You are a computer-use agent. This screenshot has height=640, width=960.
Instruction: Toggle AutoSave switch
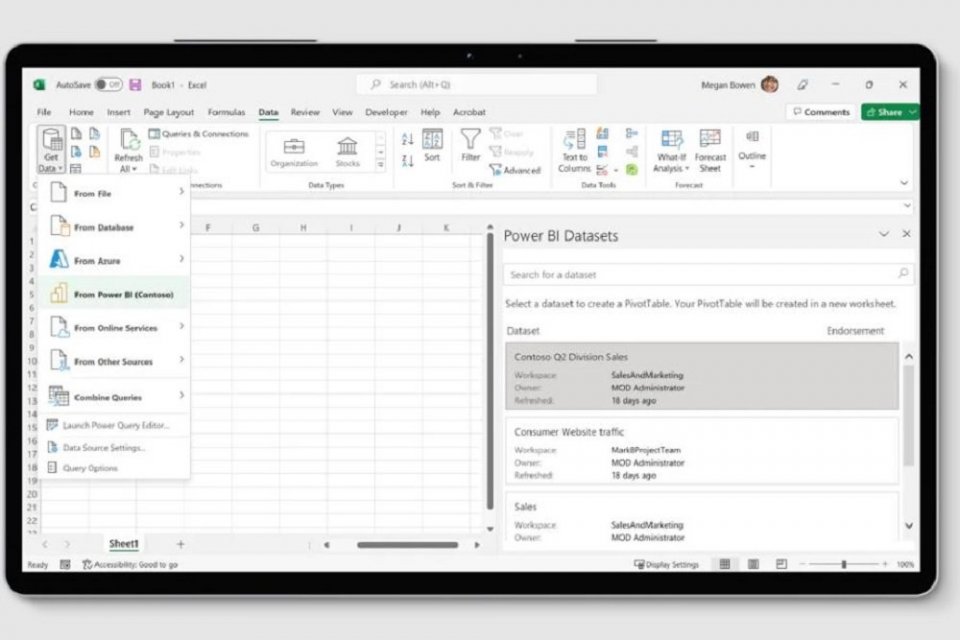pos(109,85)
